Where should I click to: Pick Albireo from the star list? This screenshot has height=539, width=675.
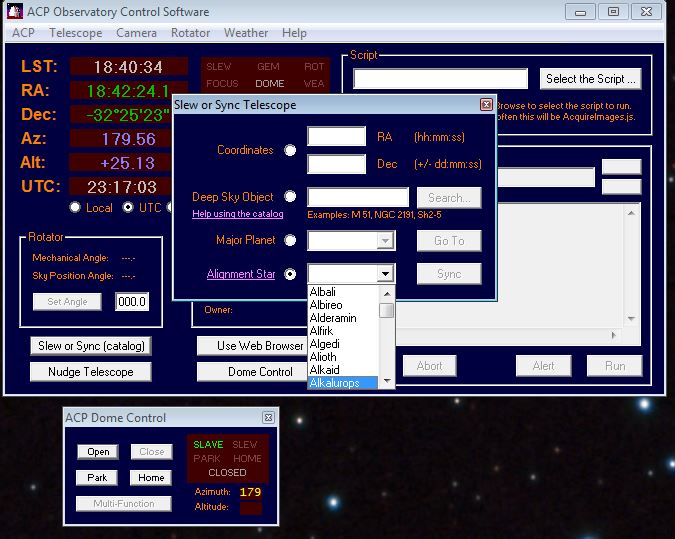click(326, 304)
